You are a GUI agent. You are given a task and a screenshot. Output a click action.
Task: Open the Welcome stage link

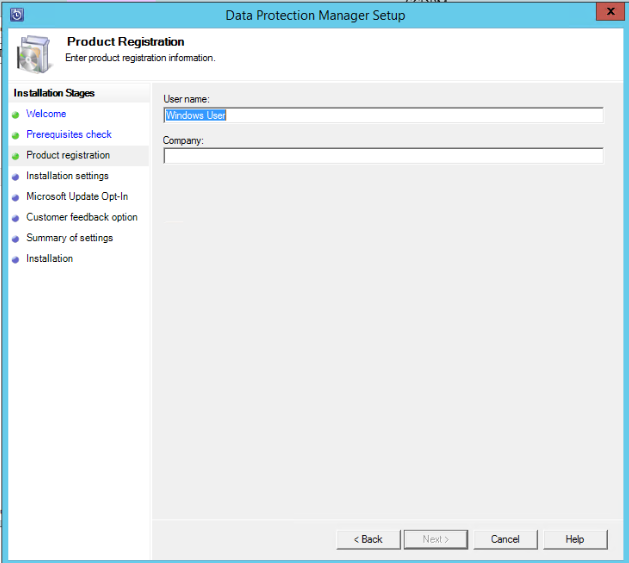tap(46, 114)
